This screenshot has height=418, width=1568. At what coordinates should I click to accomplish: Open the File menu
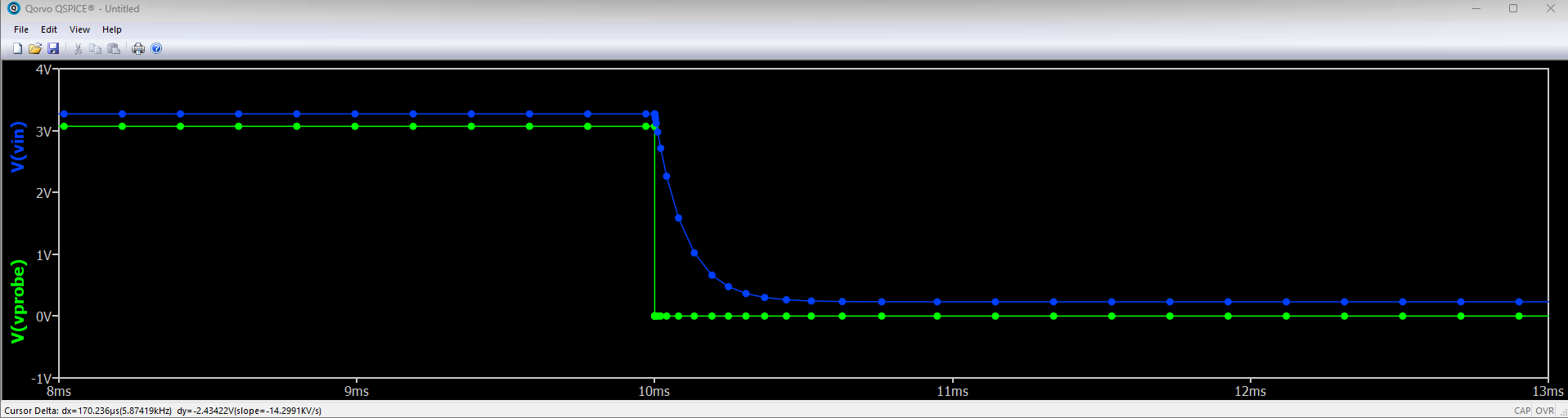[x=21, y=29]
